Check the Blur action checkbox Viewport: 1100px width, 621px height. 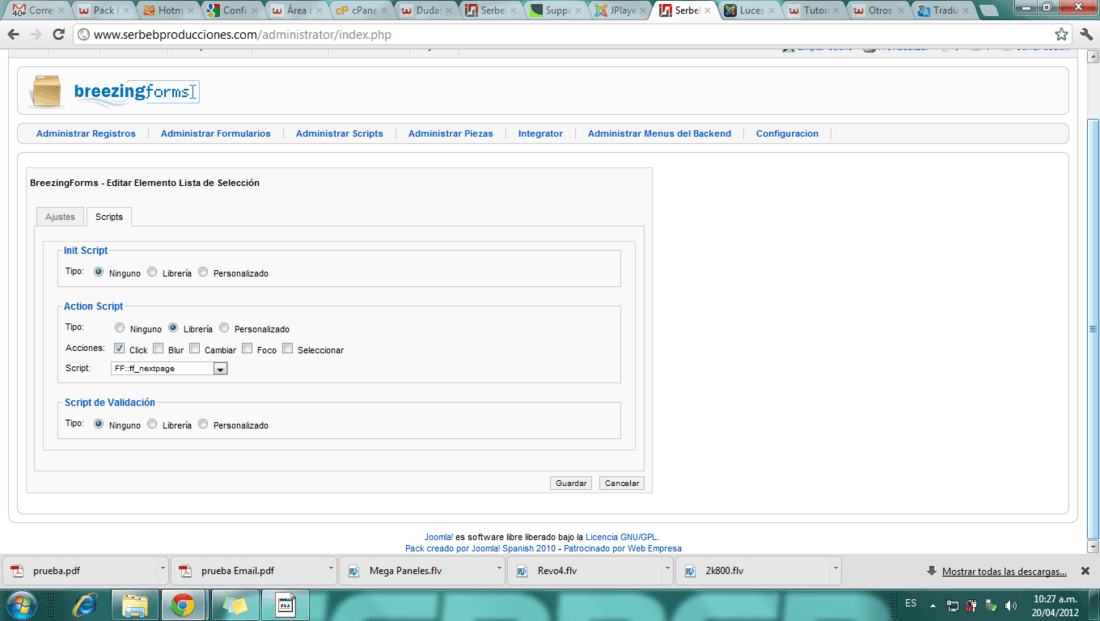pyautogui.click(x=159, y=348)
